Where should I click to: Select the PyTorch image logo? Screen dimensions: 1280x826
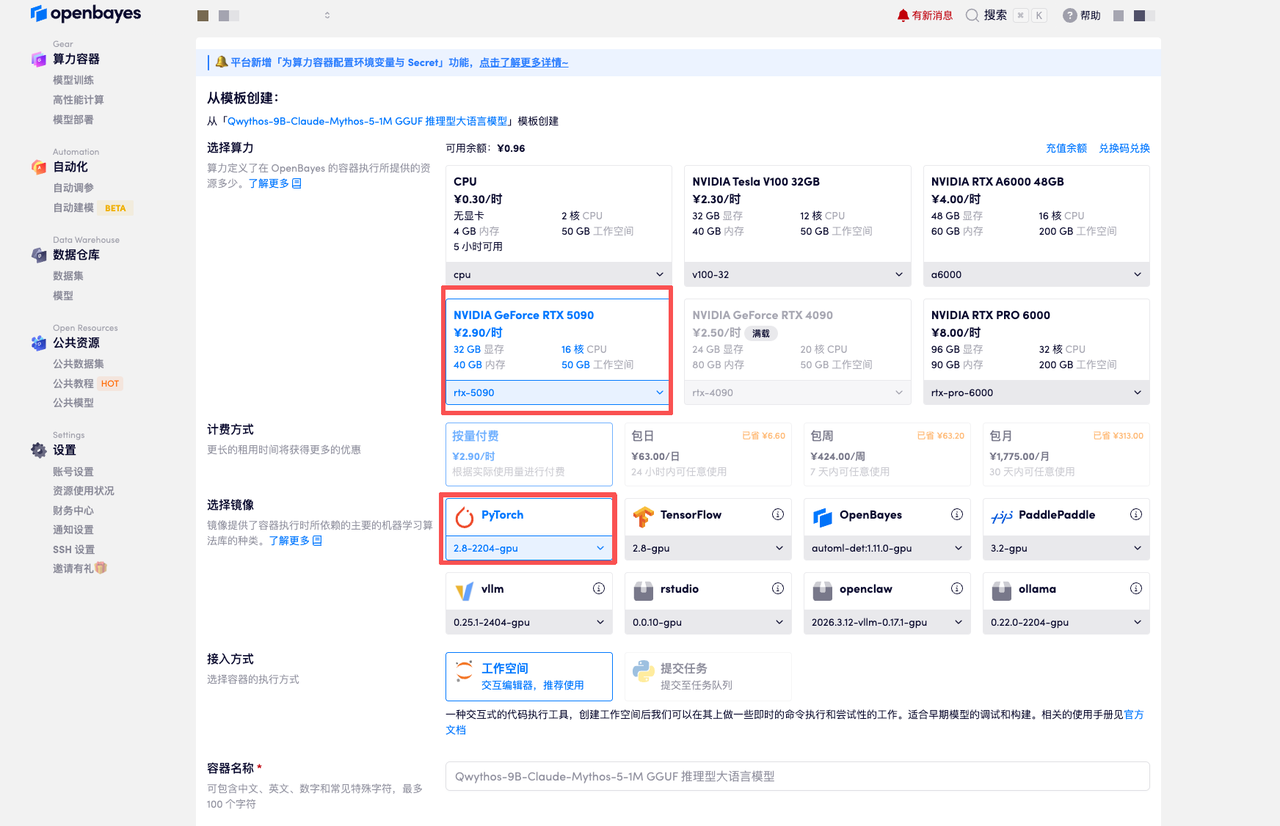point(464,516)
